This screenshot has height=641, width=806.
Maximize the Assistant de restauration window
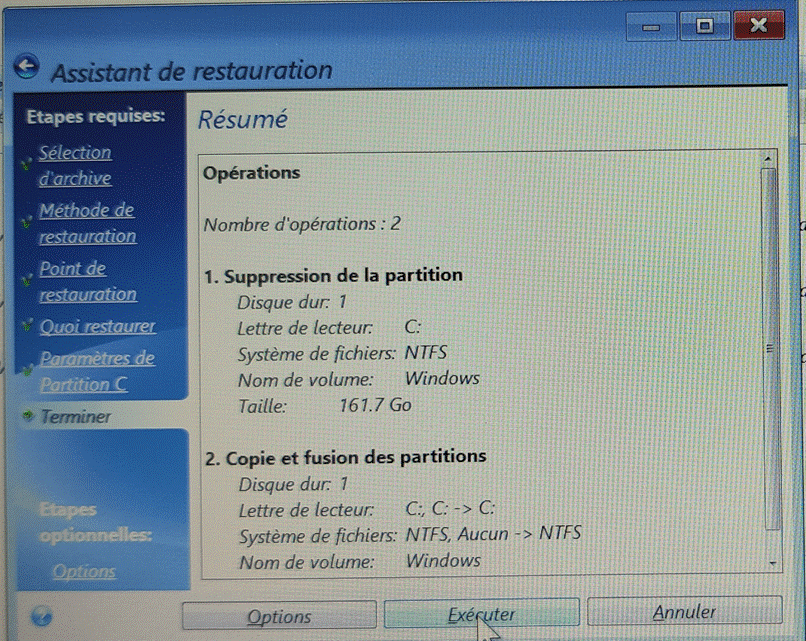click(x=705, y=26)
